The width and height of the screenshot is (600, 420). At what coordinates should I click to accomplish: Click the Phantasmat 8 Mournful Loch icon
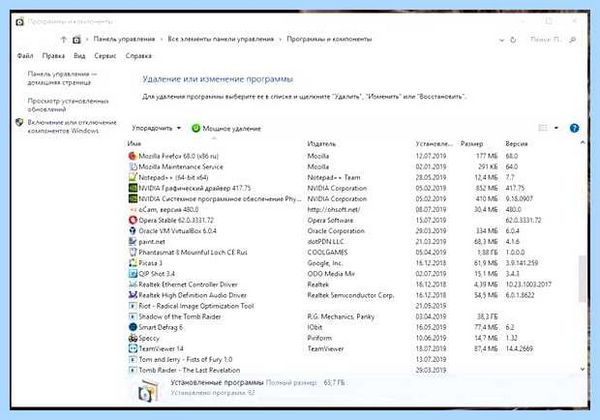click(132, 252)
